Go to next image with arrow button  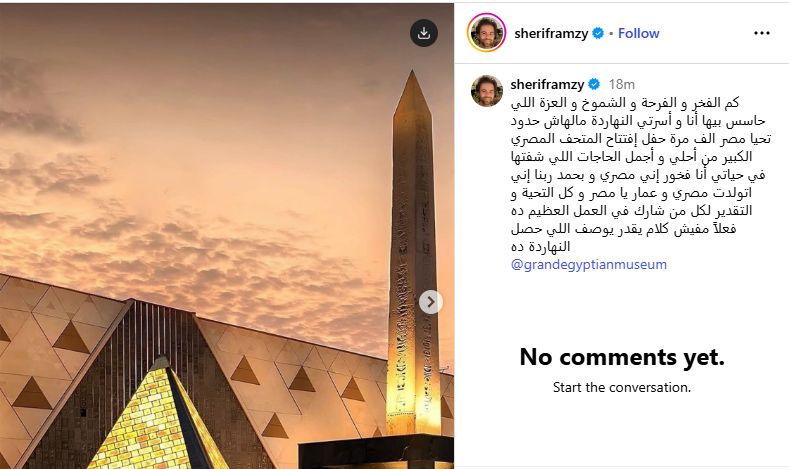[430, 301]
